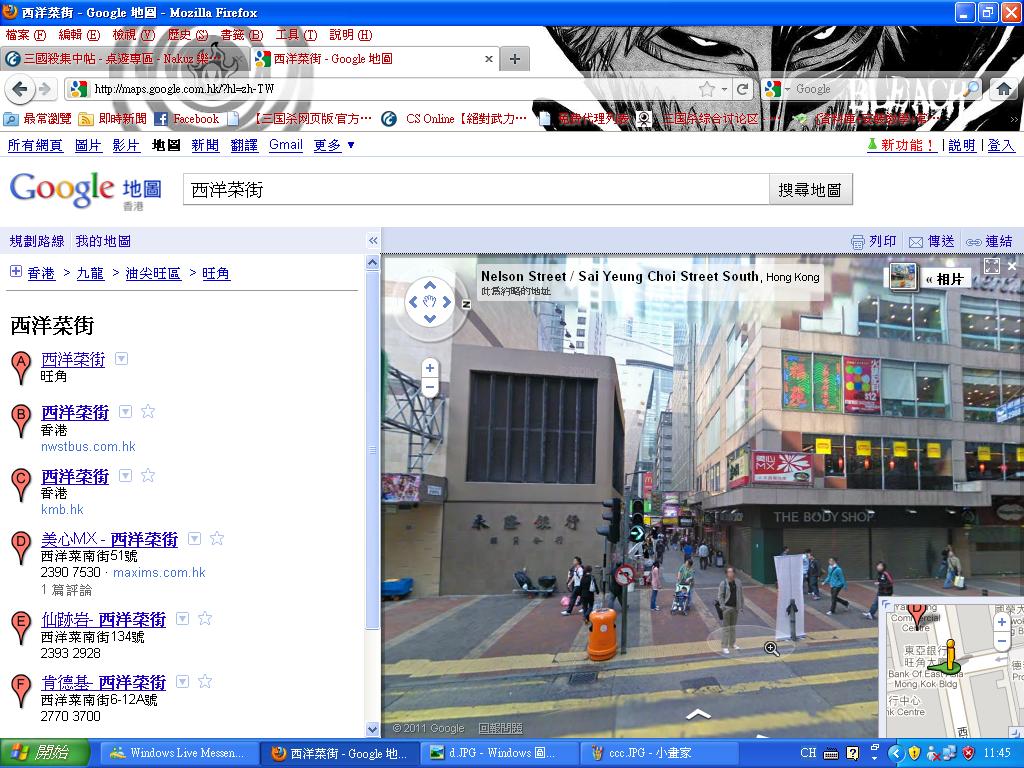Star the 肯德基 西洋菜街 result
The height and width of the screenshot is (768, 1024).
[204, 682]
